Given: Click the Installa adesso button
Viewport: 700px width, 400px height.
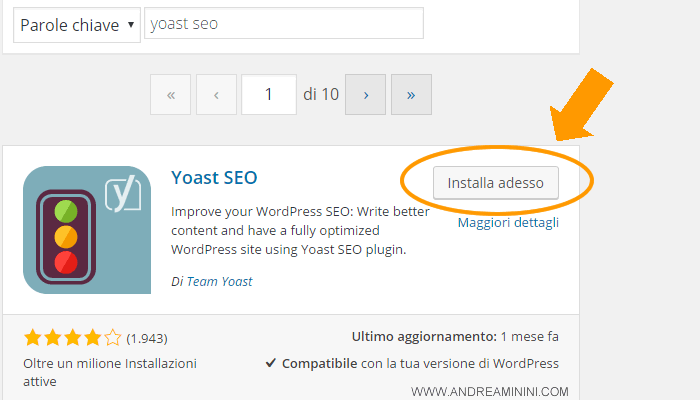Looking at the screenshot, I should (496, 183).
